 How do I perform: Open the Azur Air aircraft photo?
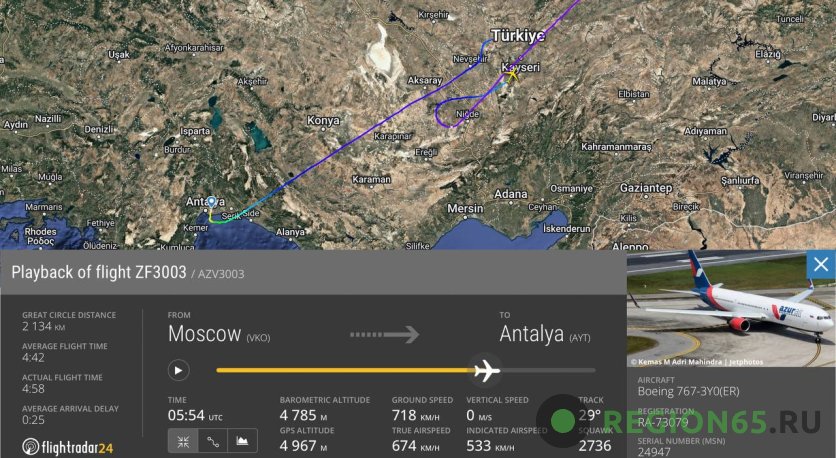[x=731, y=309]
